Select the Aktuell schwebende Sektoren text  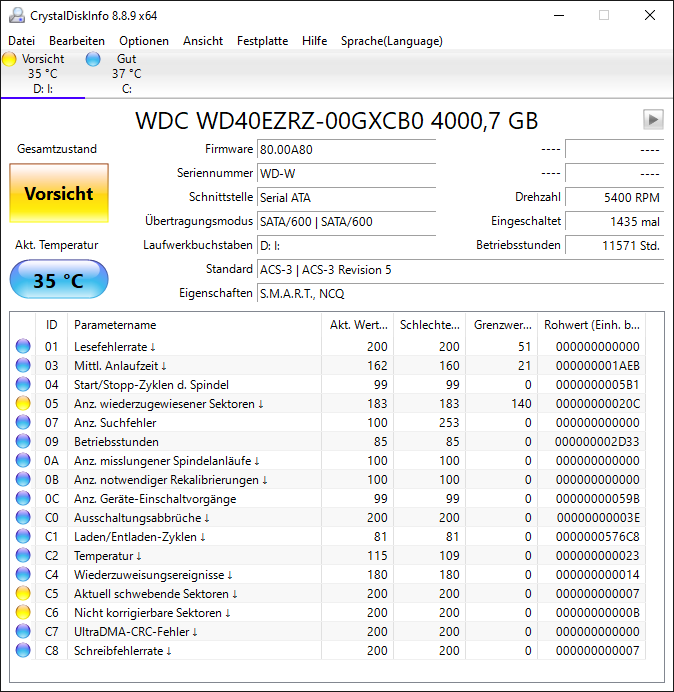click(155, 594)
